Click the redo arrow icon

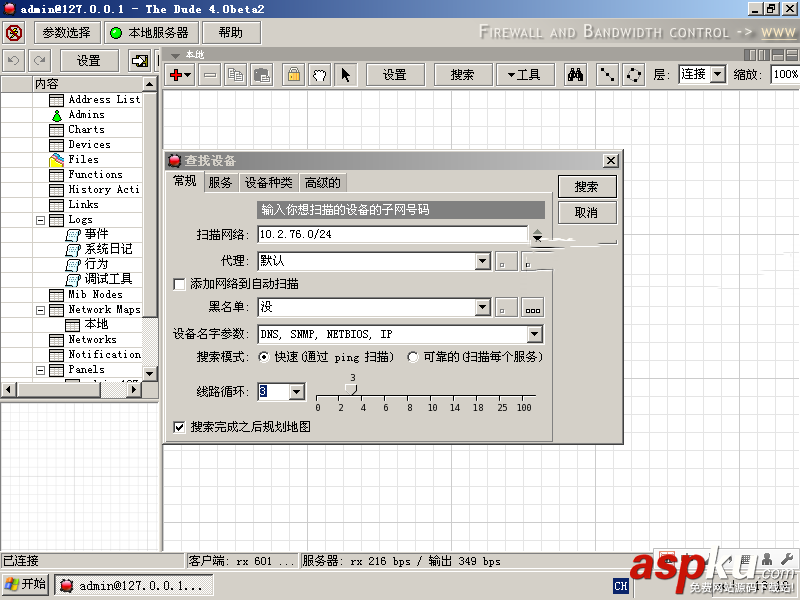coord(40,61)
